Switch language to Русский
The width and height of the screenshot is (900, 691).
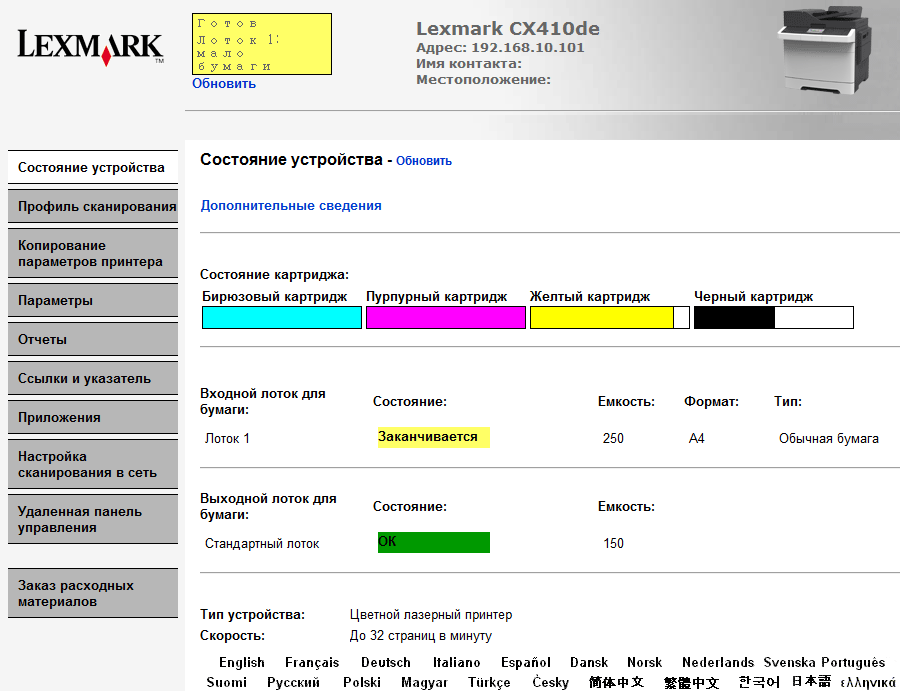293,682
